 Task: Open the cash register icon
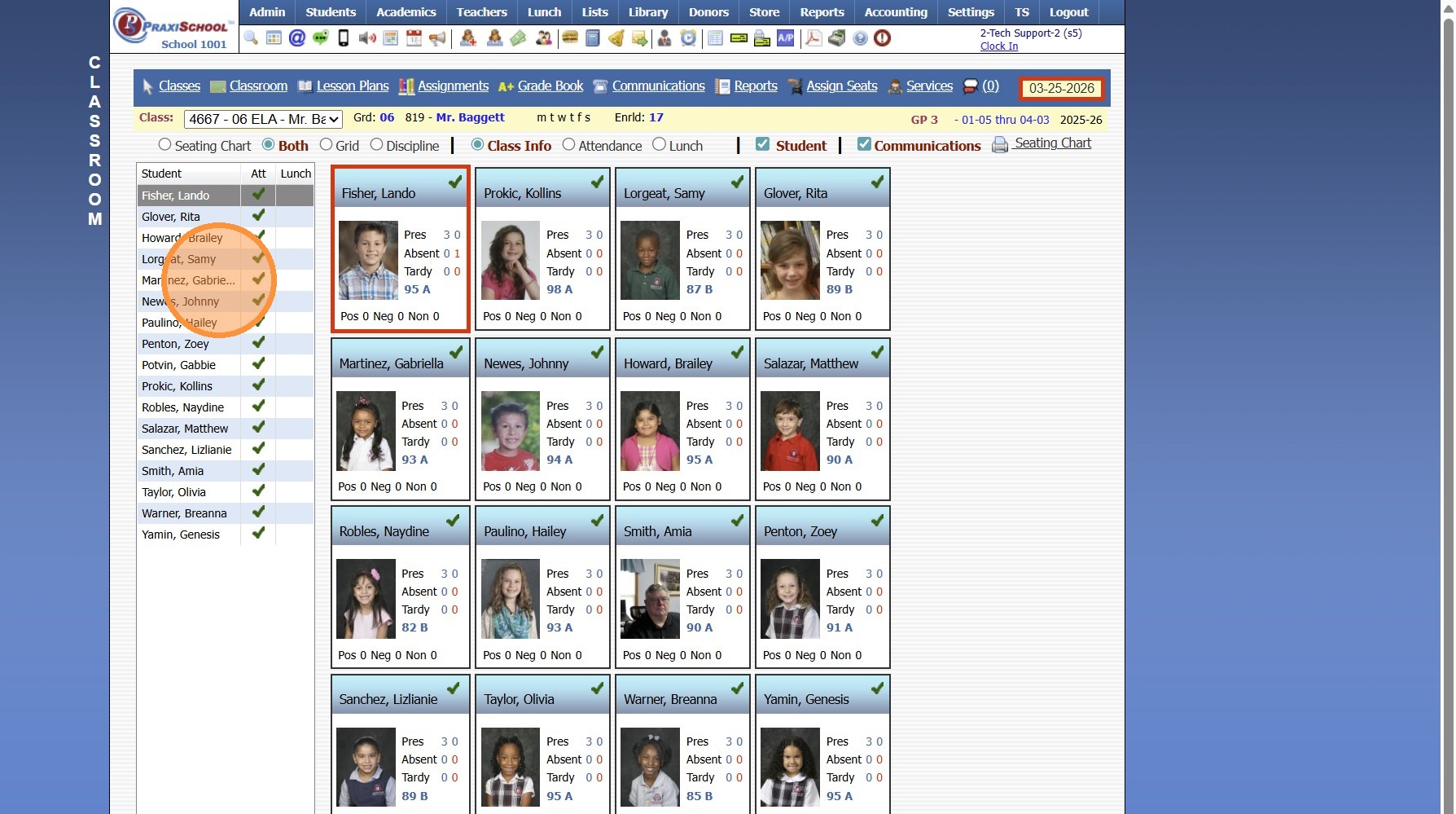(837, 38)
